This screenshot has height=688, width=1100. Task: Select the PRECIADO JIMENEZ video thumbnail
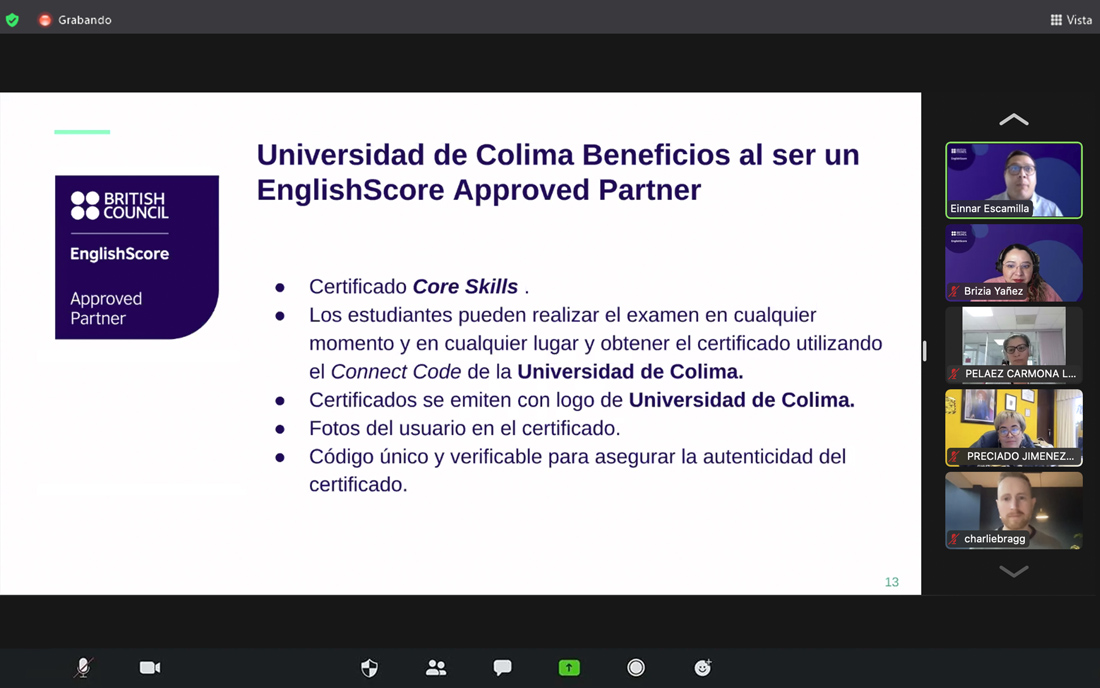(1014, 428)
